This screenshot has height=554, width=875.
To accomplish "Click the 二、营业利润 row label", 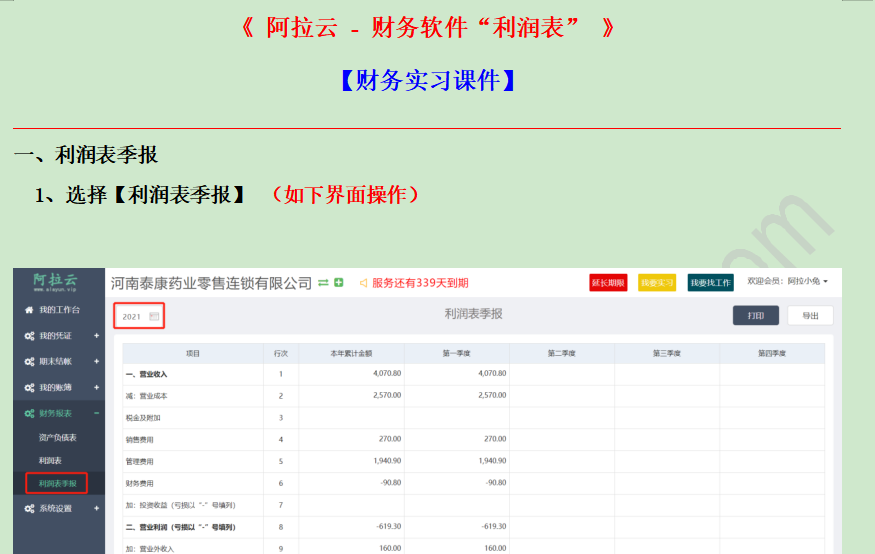I will pyautogui.click(x=180, y=527).
